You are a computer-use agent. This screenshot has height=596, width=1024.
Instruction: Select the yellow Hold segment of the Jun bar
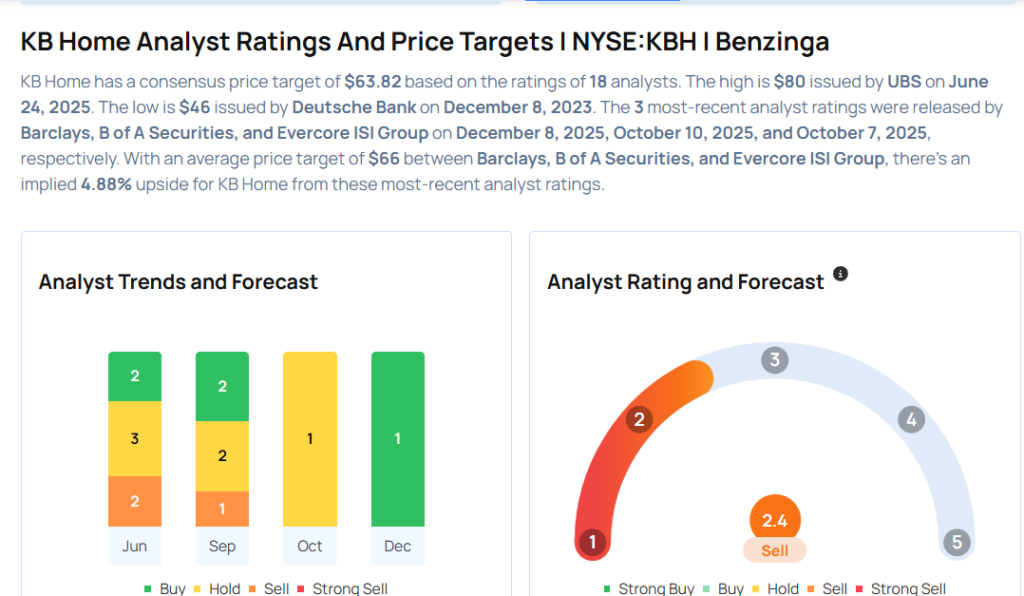pos(135,438)
